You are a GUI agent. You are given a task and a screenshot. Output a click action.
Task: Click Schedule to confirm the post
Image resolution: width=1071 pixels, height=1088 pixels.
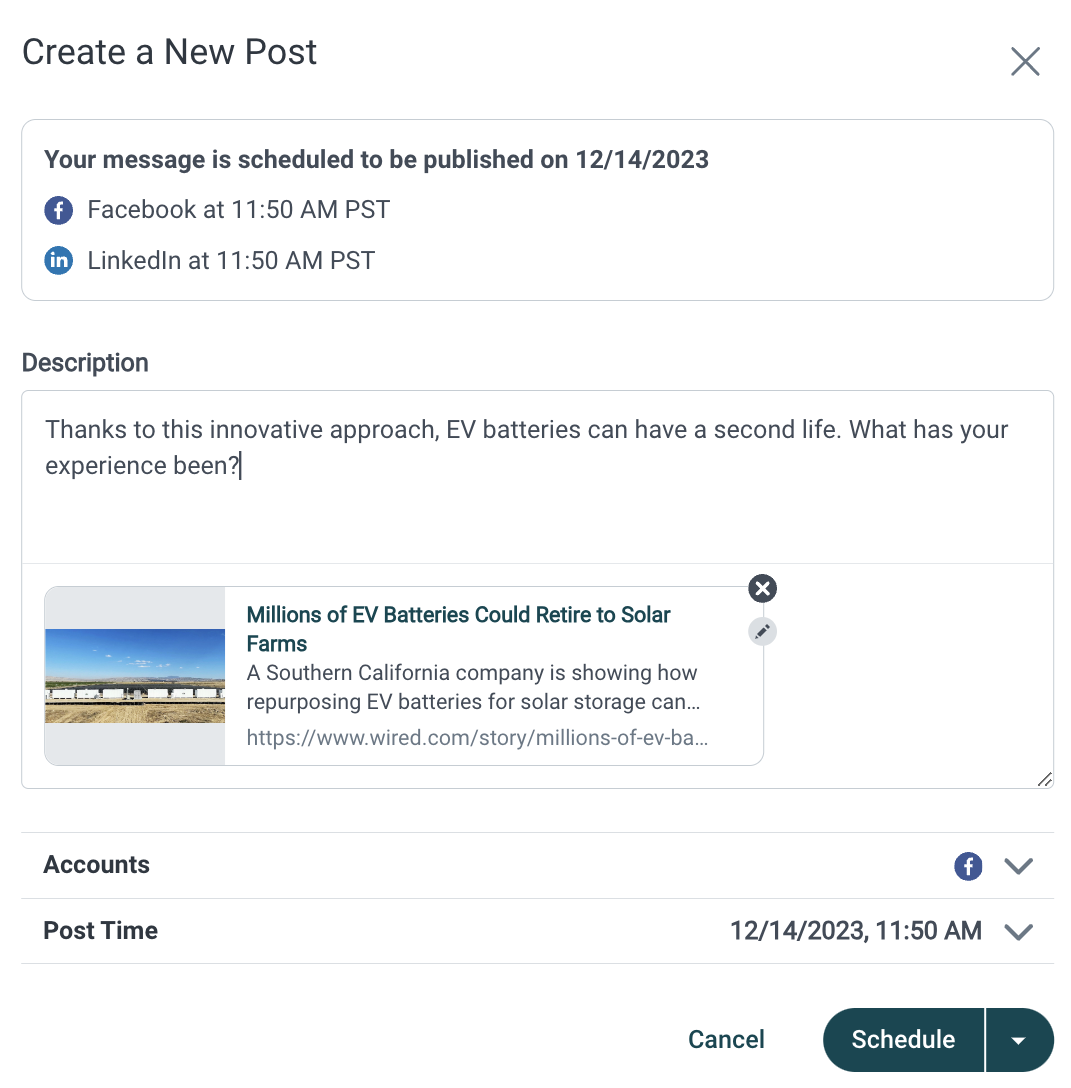coord(903,1039)
